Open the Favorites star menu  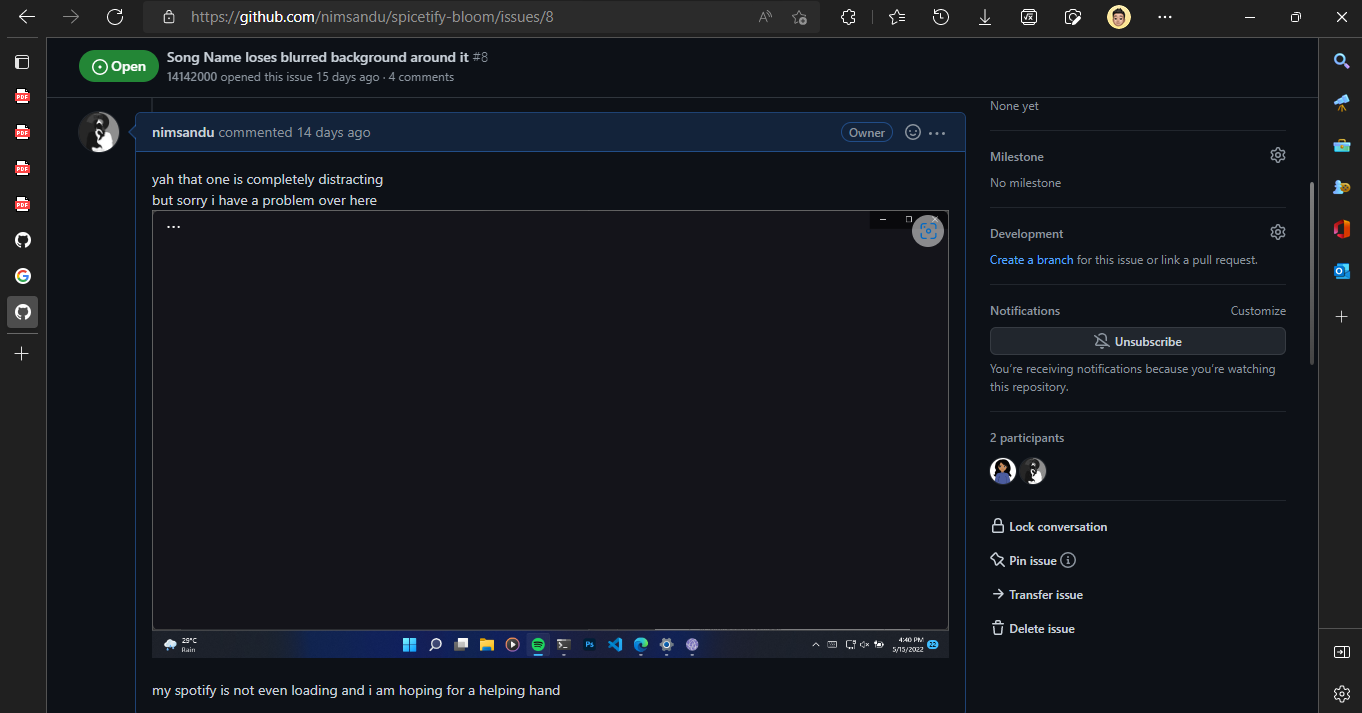click(897, 17)
